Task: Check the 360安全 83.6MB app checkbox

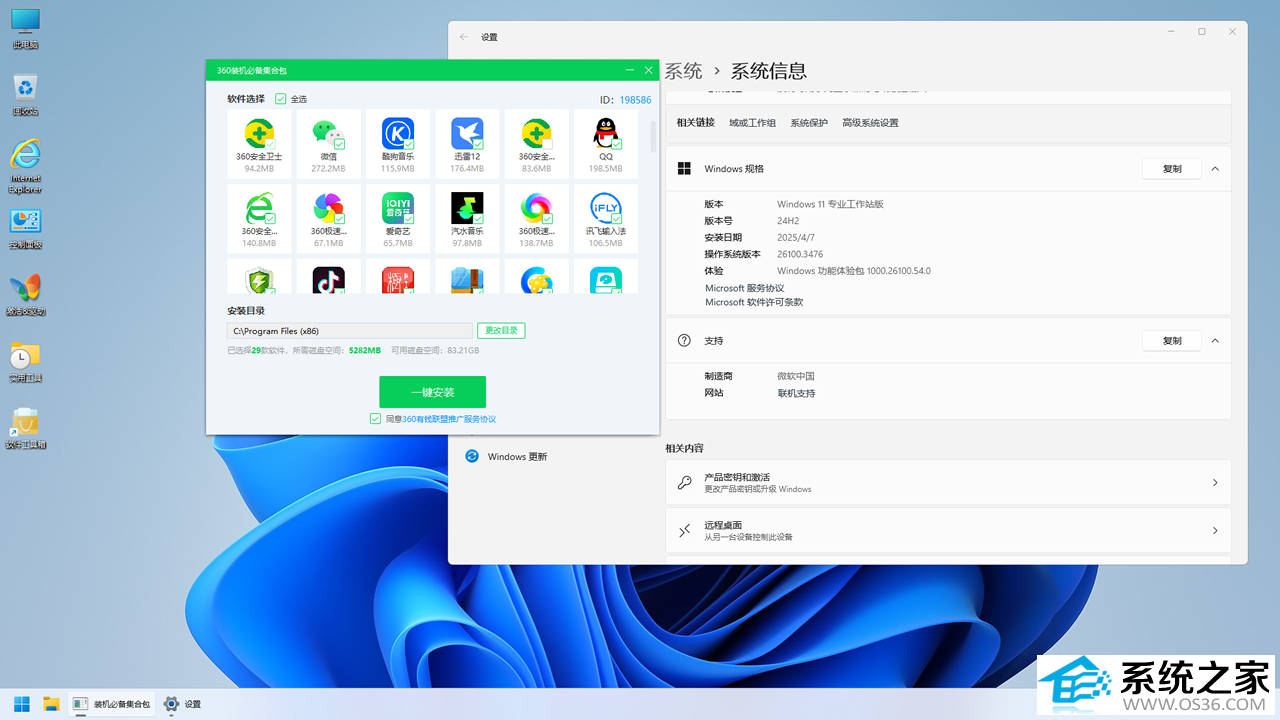Action: 548,145
